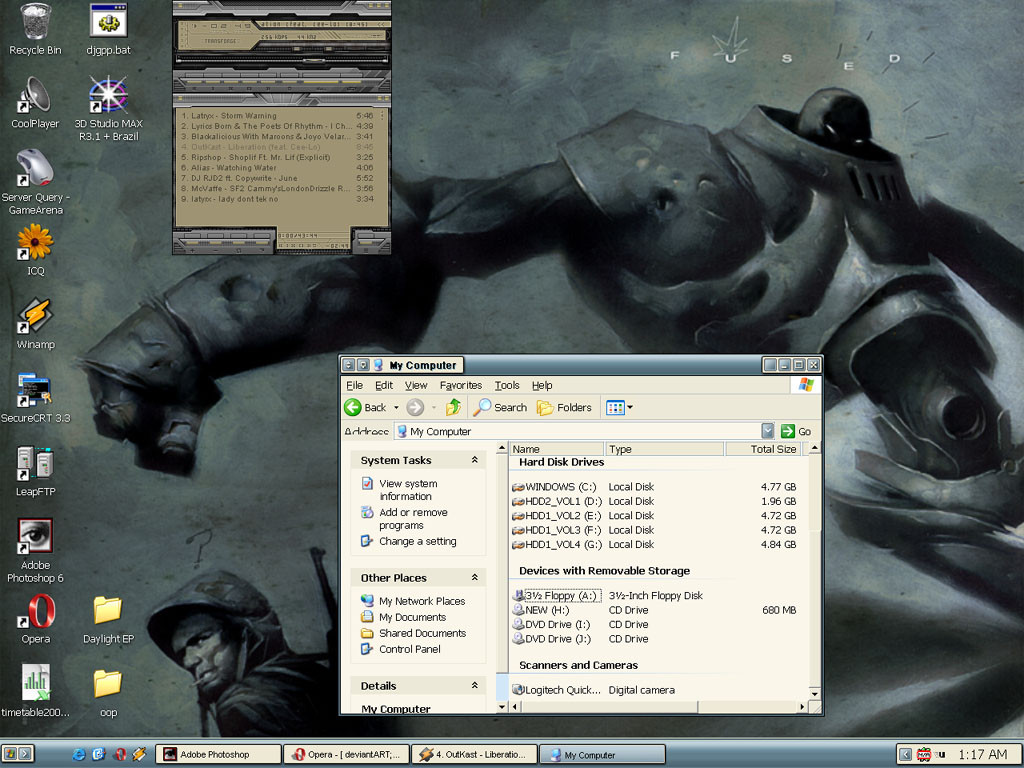The height and width of the screenshot is (768, 1024).
Task: Open CoolPlayer desktop shortcut
Action: (35, 103)
